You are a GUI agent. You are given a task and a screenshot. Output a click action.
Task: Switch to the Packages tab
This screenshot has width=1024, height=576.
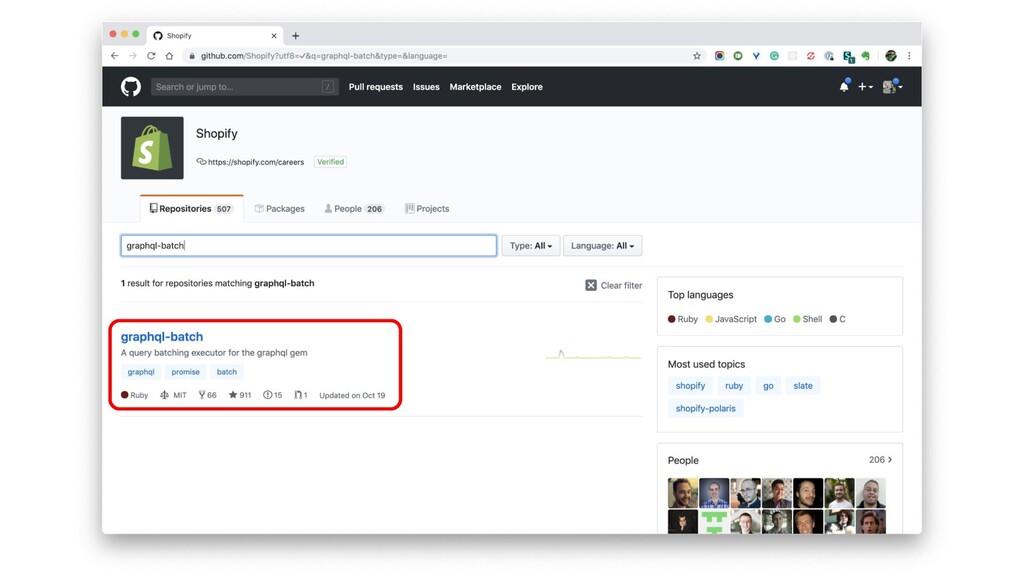(x=280, y=208)
